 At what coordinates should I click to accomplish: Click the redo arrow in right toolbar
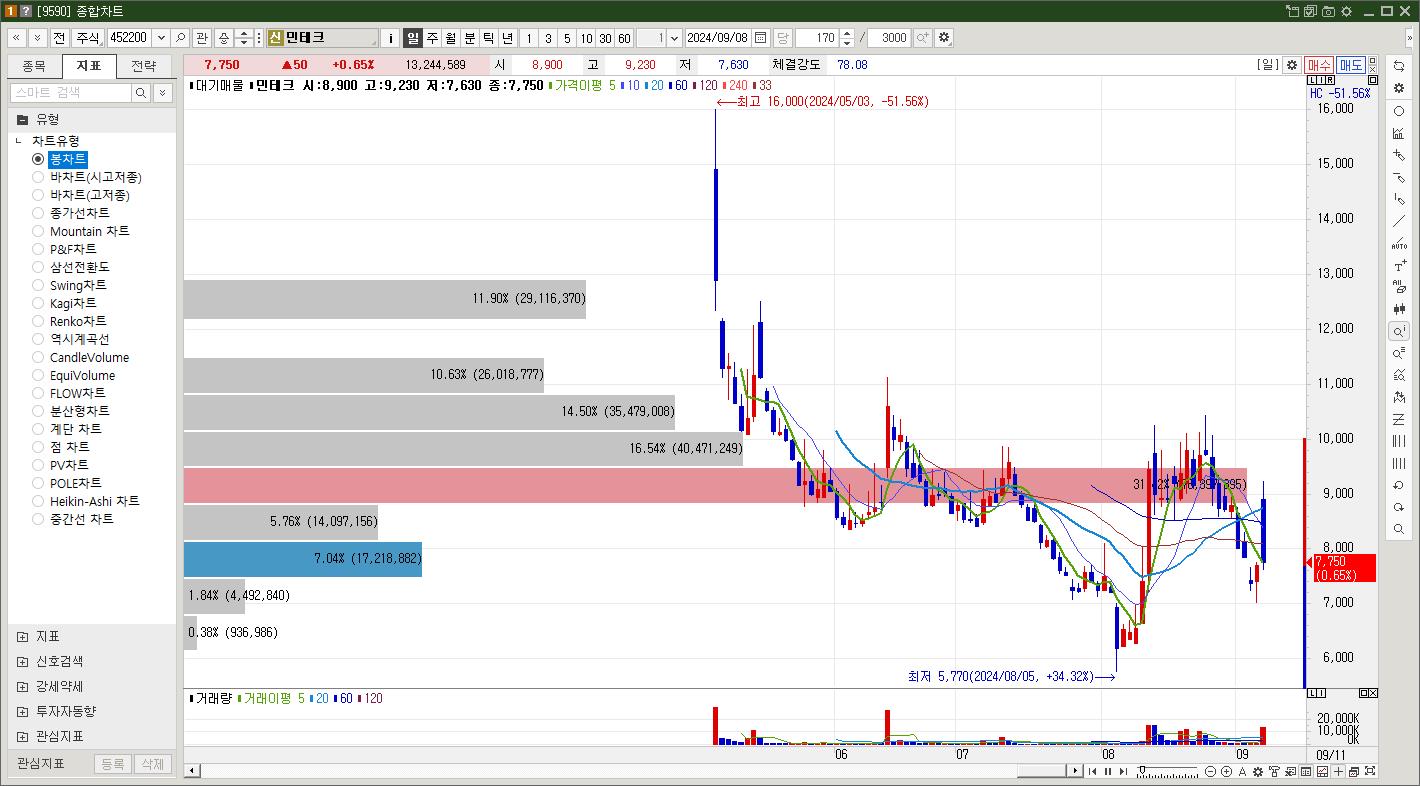1399,508
